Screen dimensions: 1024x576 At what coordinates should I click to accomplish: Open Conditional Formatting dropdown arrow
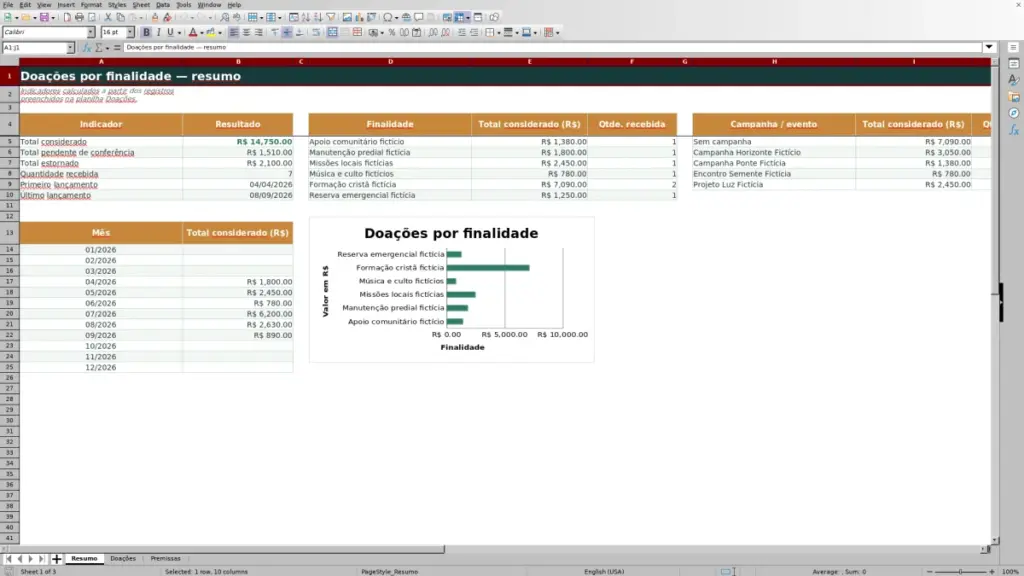(557, 32)
